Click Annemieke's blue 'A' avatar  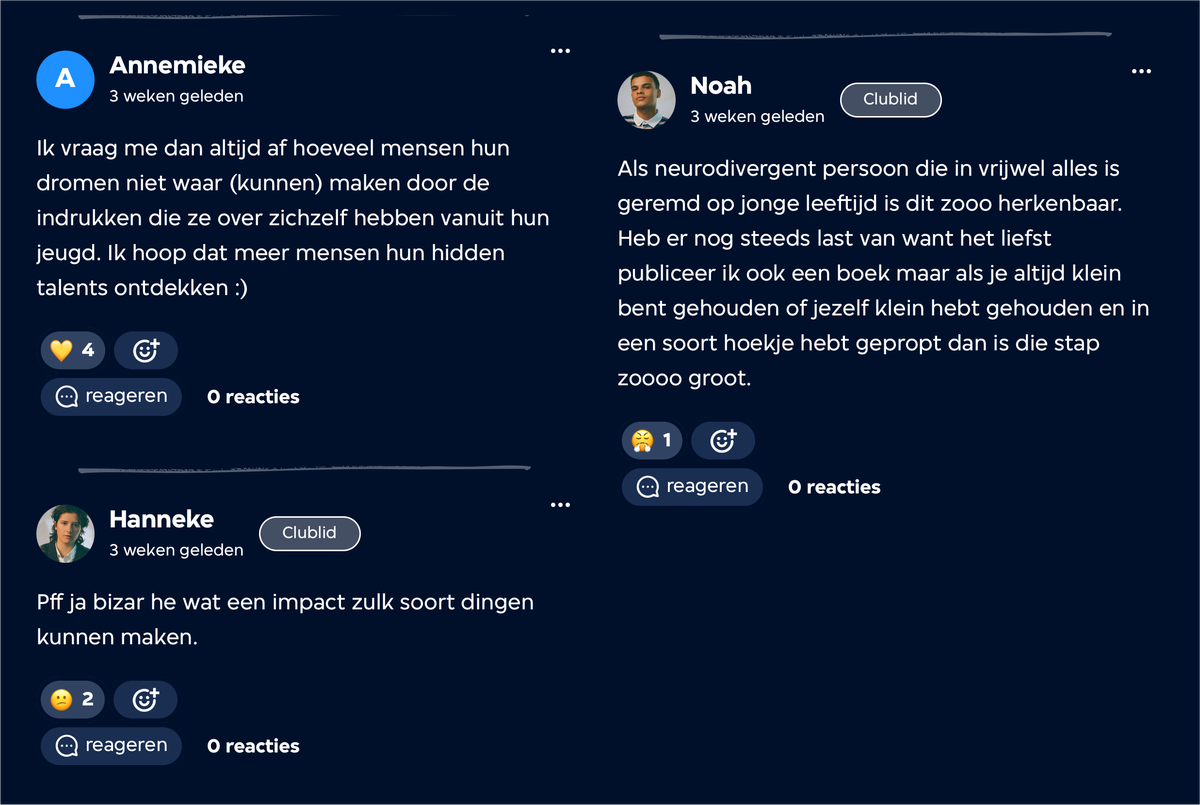65,79
